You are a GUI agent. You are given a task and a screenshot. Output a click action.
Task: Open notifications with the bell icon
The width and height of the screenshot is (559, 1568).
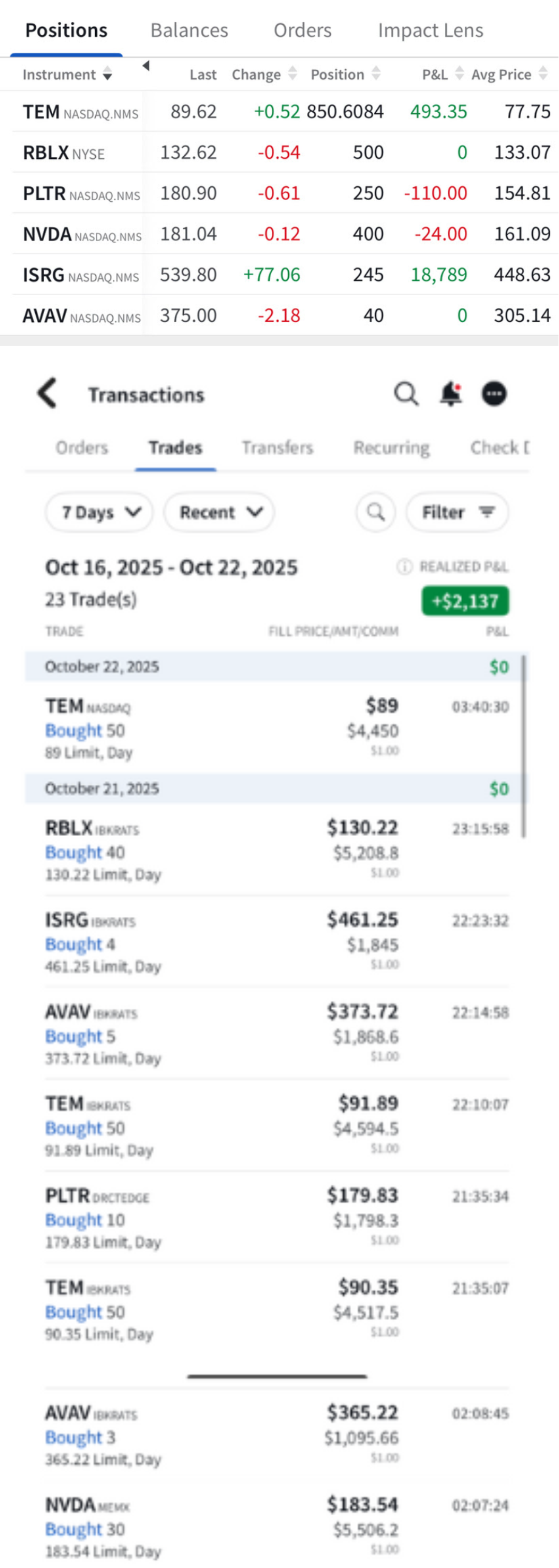pos(451,394)
